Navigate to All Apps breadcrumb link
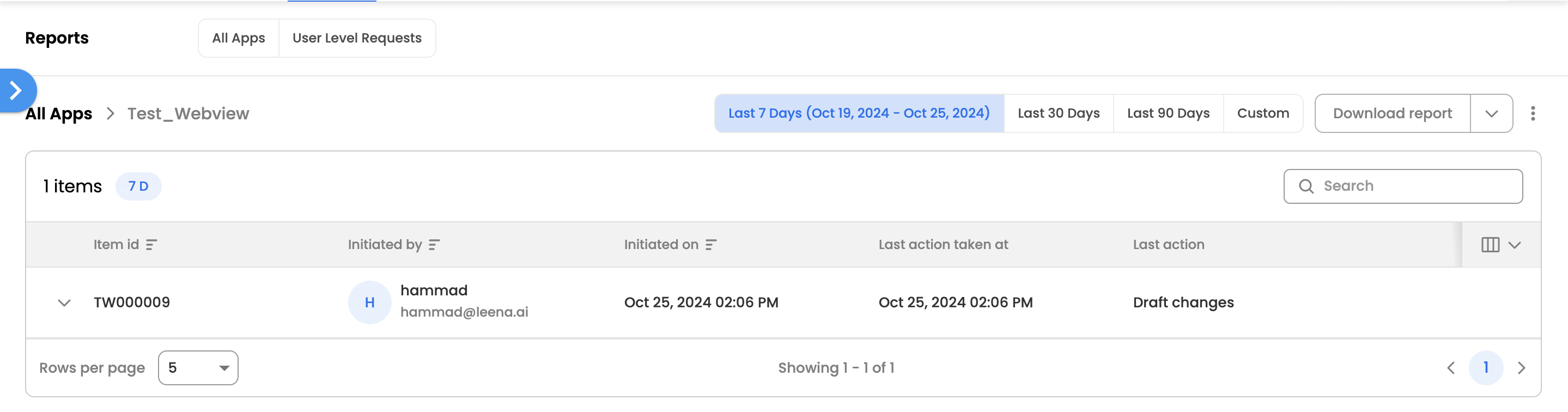Viewport: 1568px width, 412px height. [x=59, y=114]
